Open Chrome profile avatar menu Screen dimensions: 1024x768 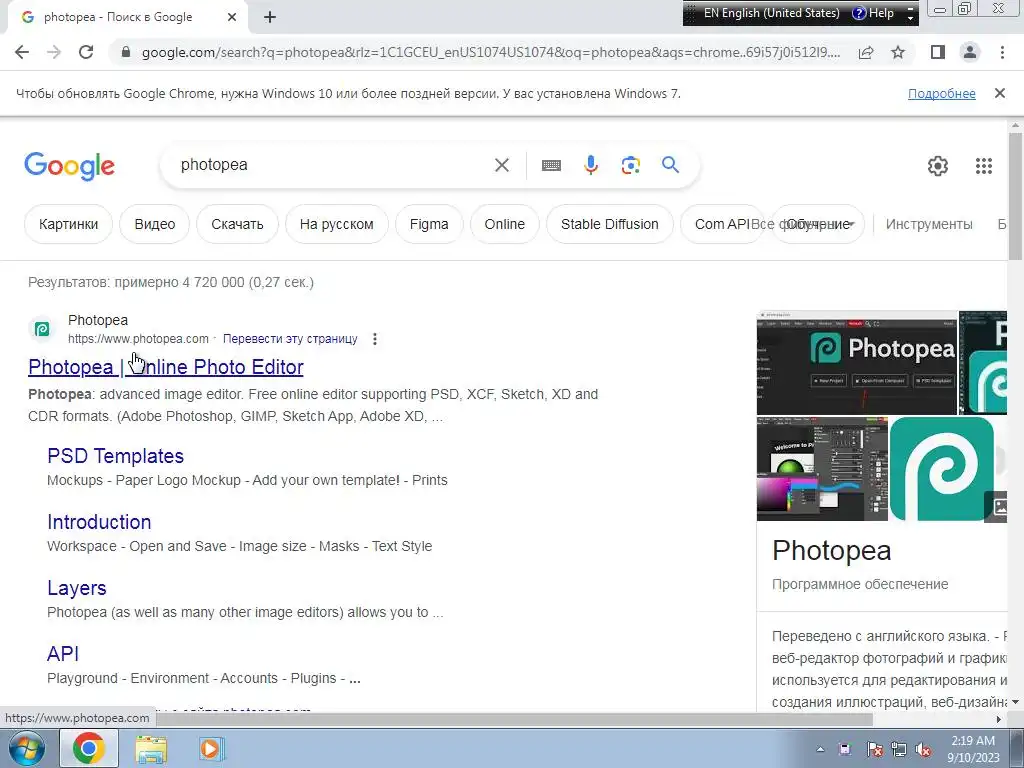[x=970, y=52]
